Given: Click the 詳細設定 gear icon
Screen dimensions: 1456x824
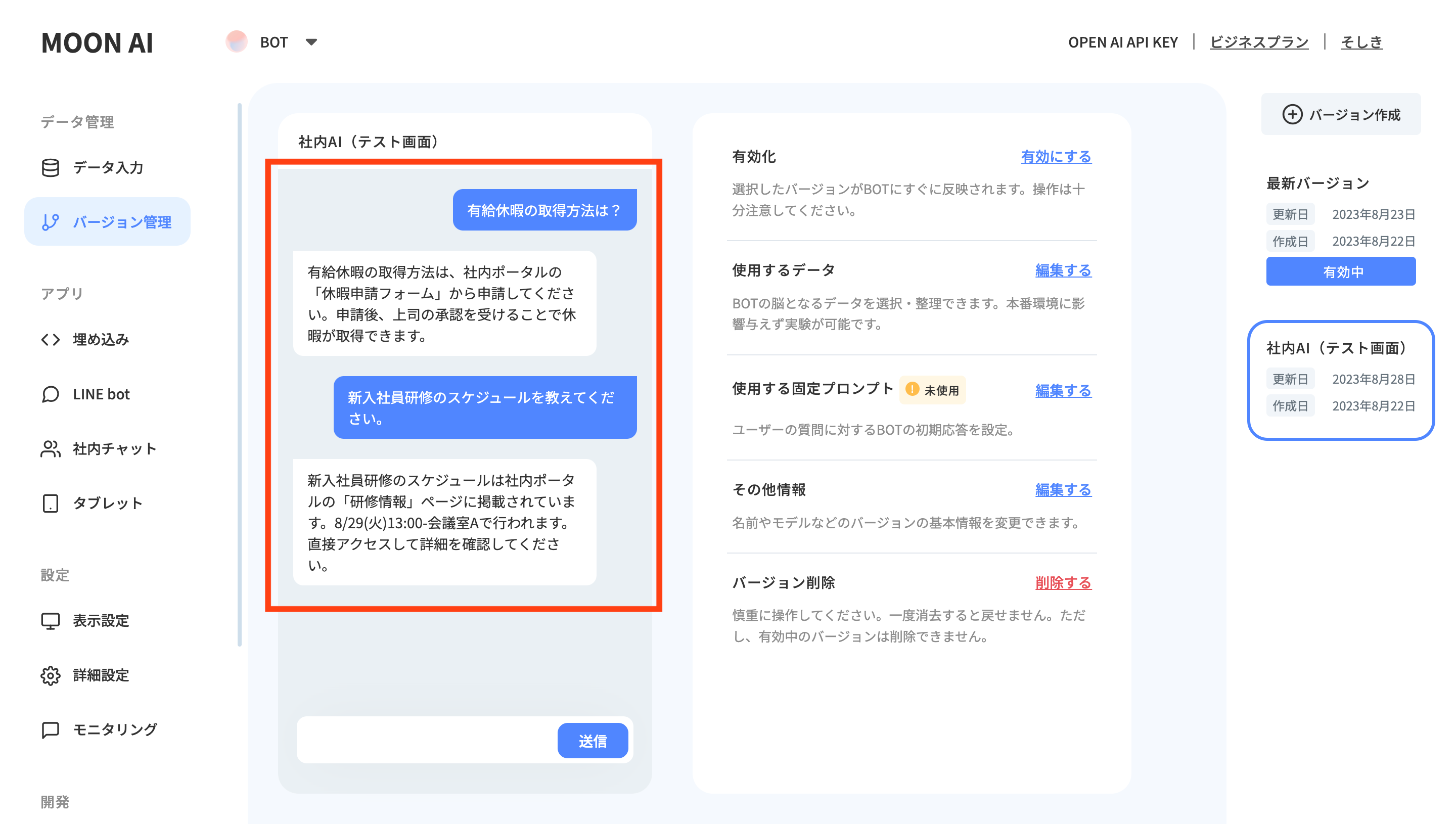Looking at the screenshot, I should [51, 675].
